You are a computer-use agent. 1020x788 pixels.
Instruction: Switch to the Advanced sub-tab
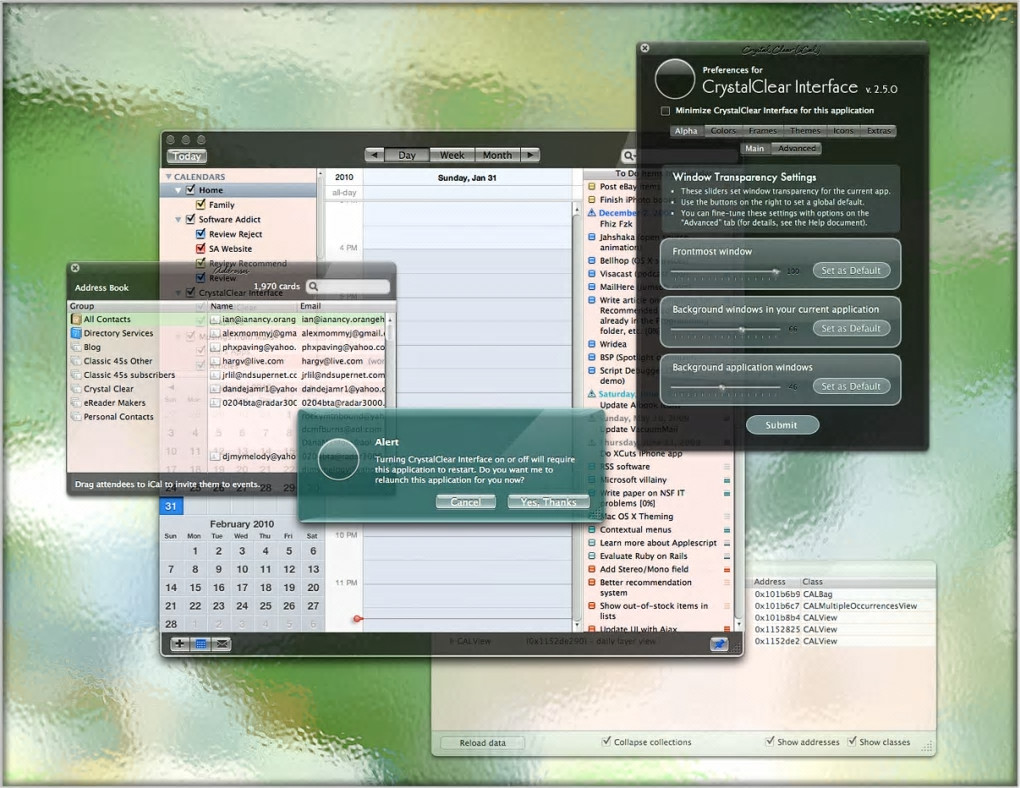tap(797, 148)
